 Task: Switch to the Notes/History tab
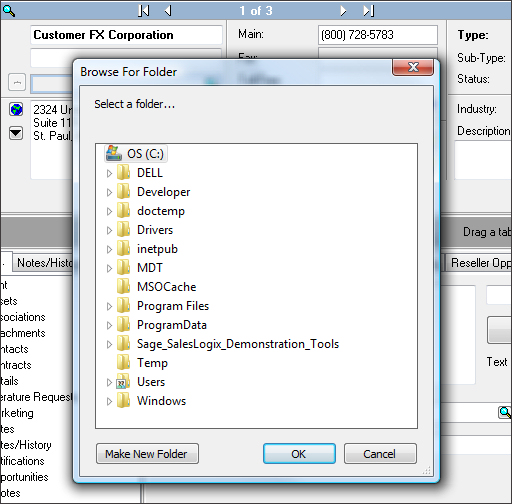(44, 263)
